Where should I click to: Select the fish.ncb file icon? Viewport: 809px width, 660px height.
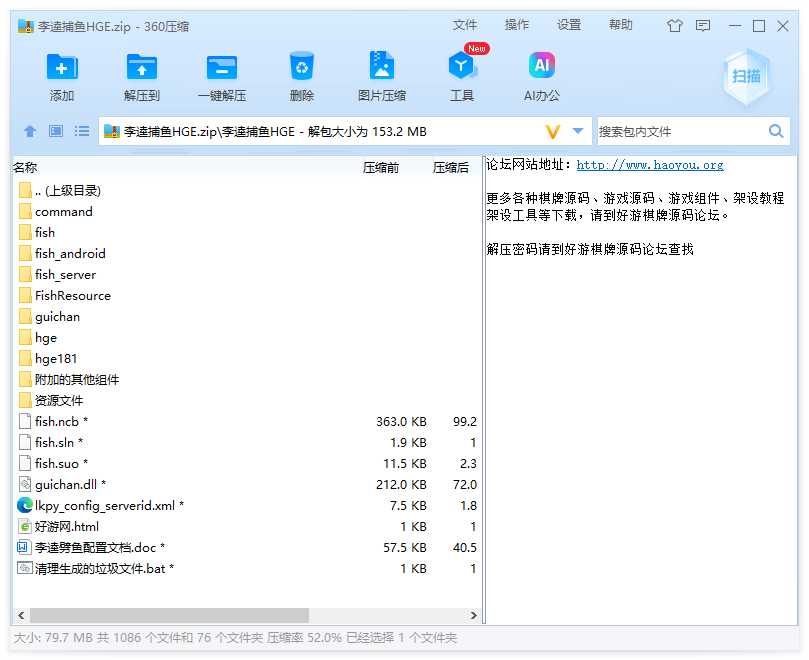tap(25, 422)
